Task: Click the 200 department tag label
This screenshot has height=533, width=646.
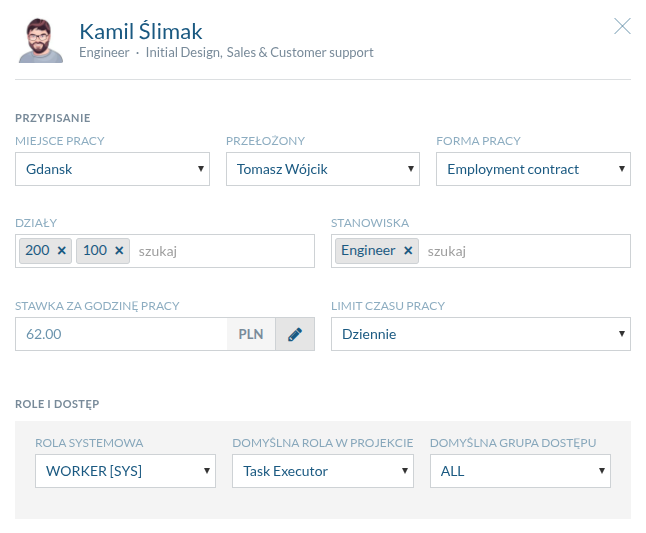Action: tap(37, 250)
